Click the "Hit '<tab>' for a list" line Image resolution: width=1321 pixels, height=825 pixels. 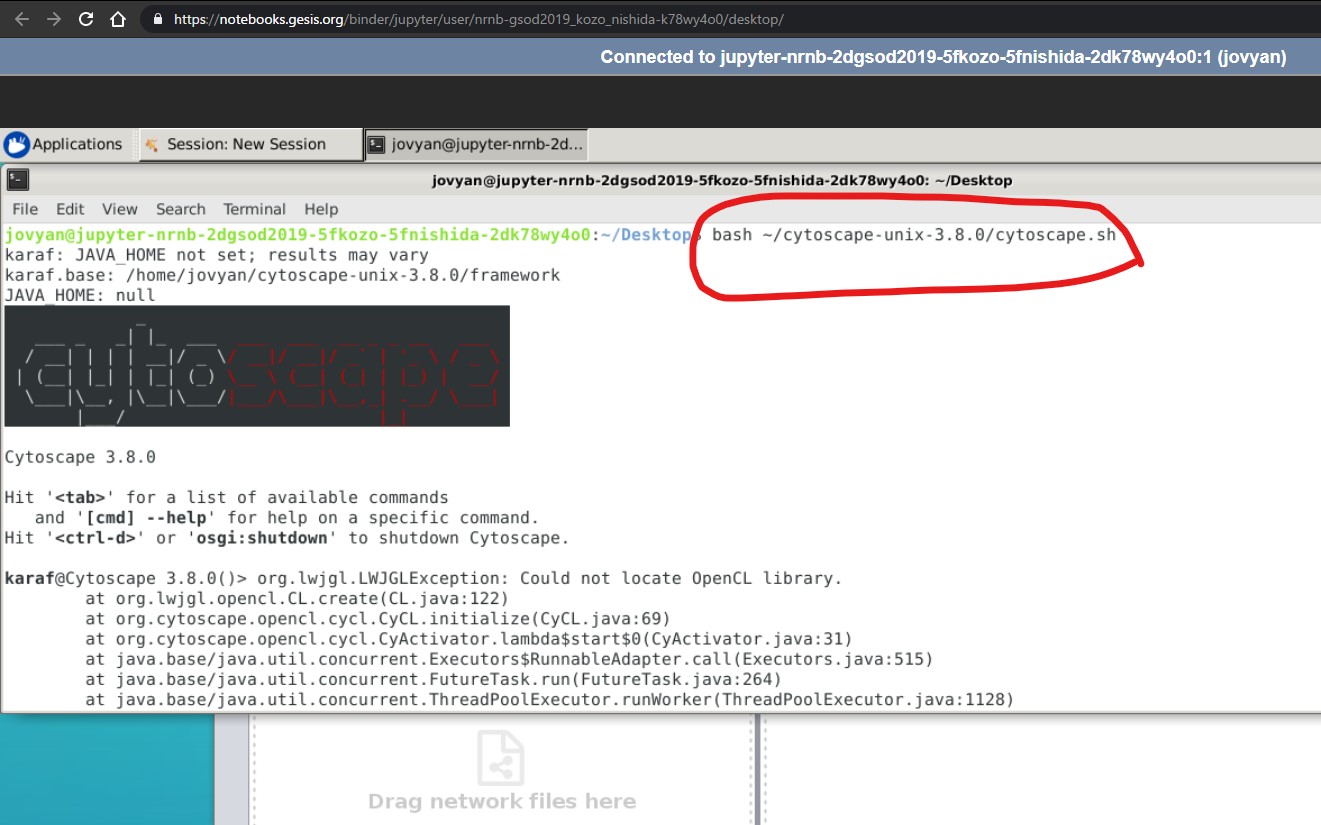click(x=227, y=498)
